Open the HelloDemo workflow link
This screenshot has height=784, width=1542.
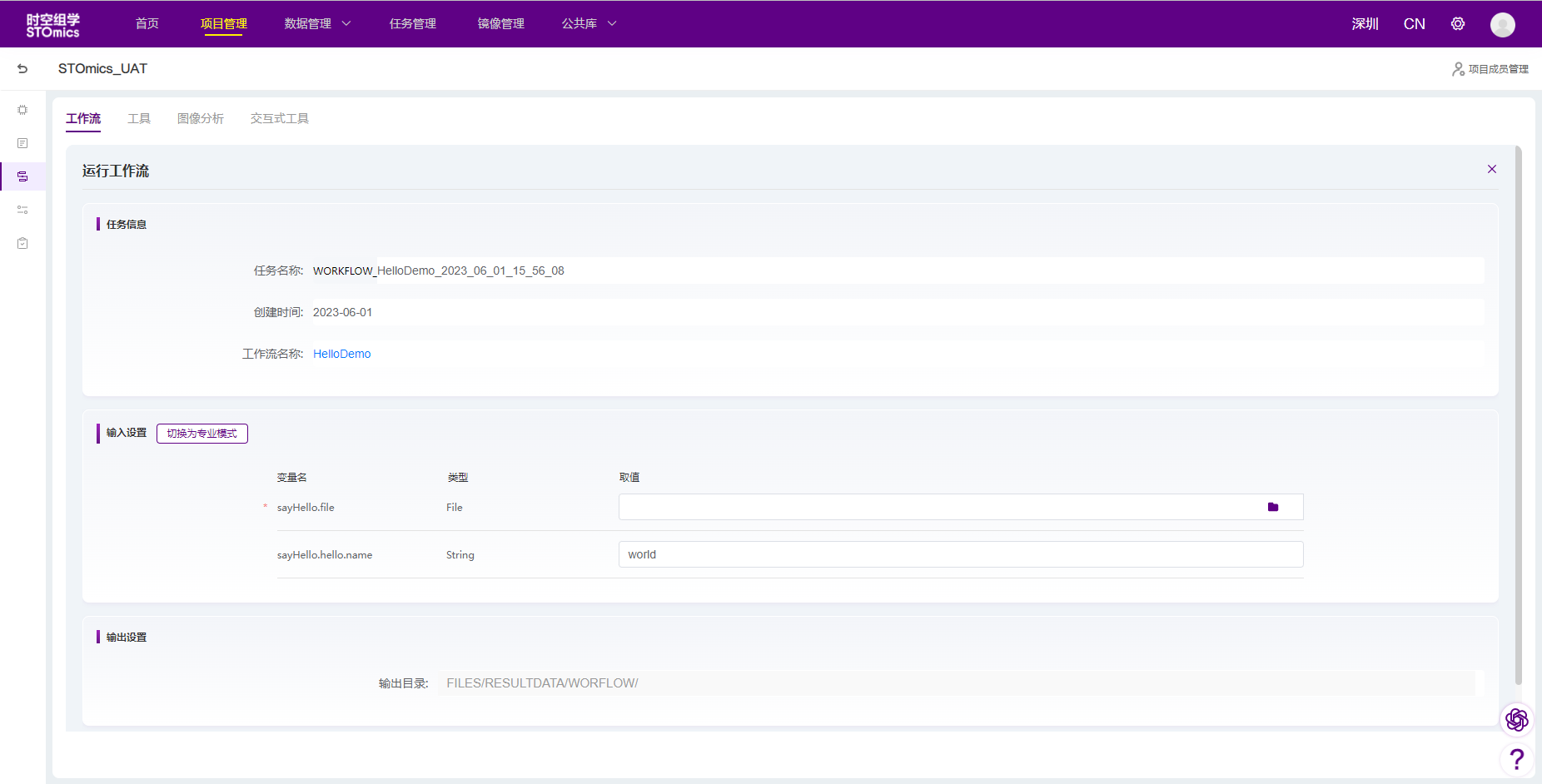[341, 354]
